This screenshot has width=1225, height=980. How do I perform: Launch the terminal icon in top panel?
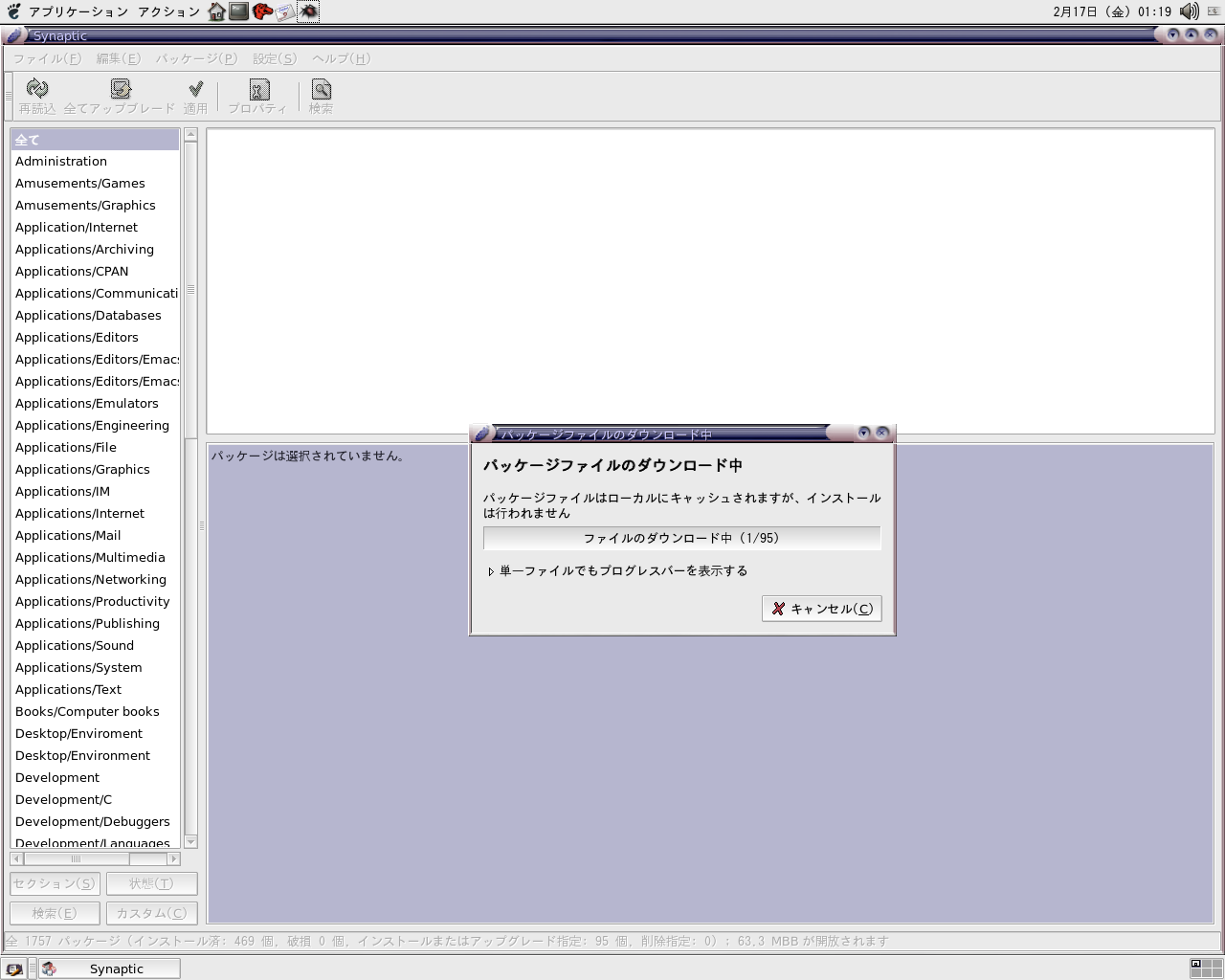click(239, 11)
